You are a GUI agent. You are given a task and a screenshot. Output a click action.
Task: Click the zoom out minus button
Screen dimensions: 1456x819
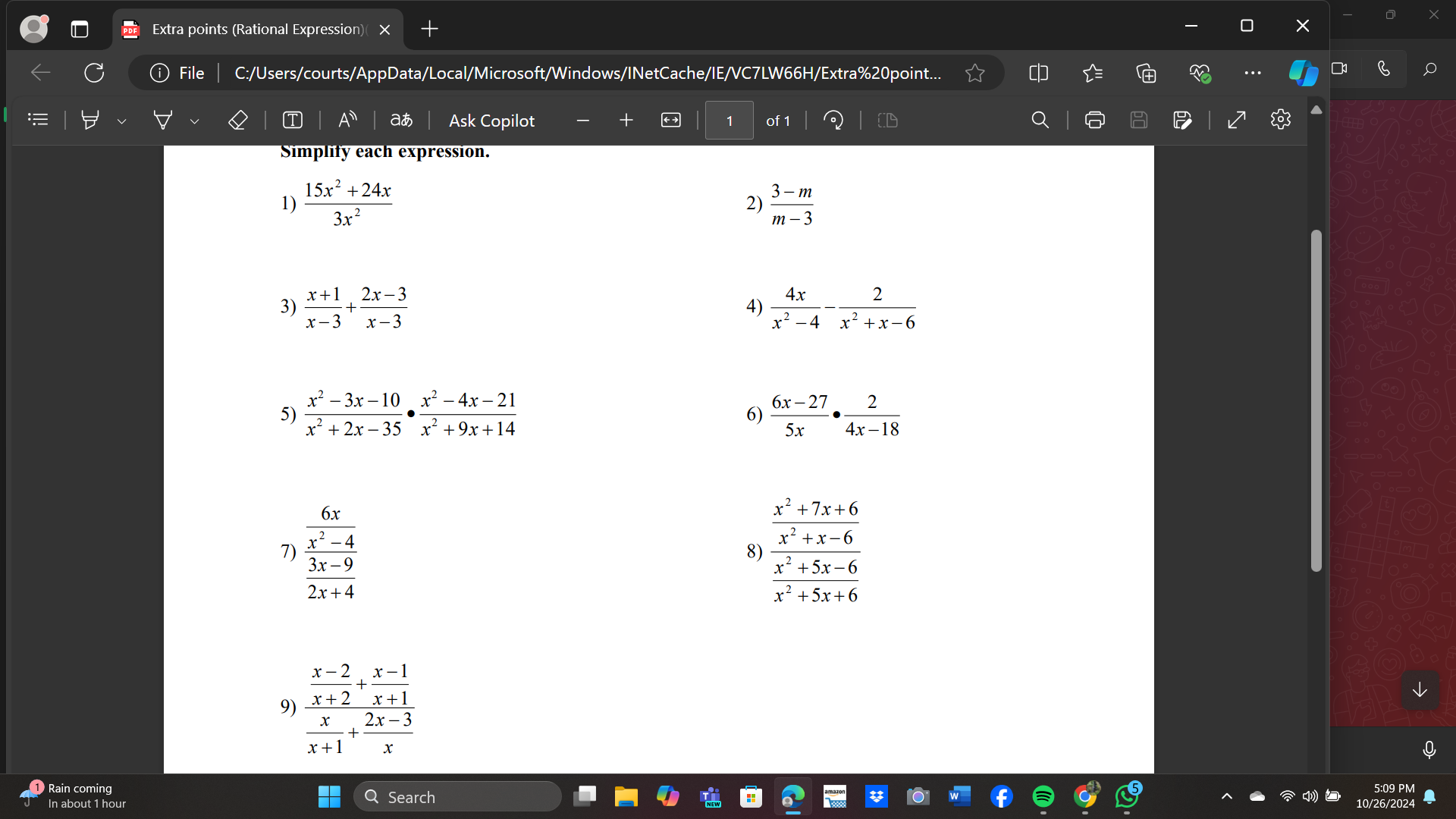[583, 120]
